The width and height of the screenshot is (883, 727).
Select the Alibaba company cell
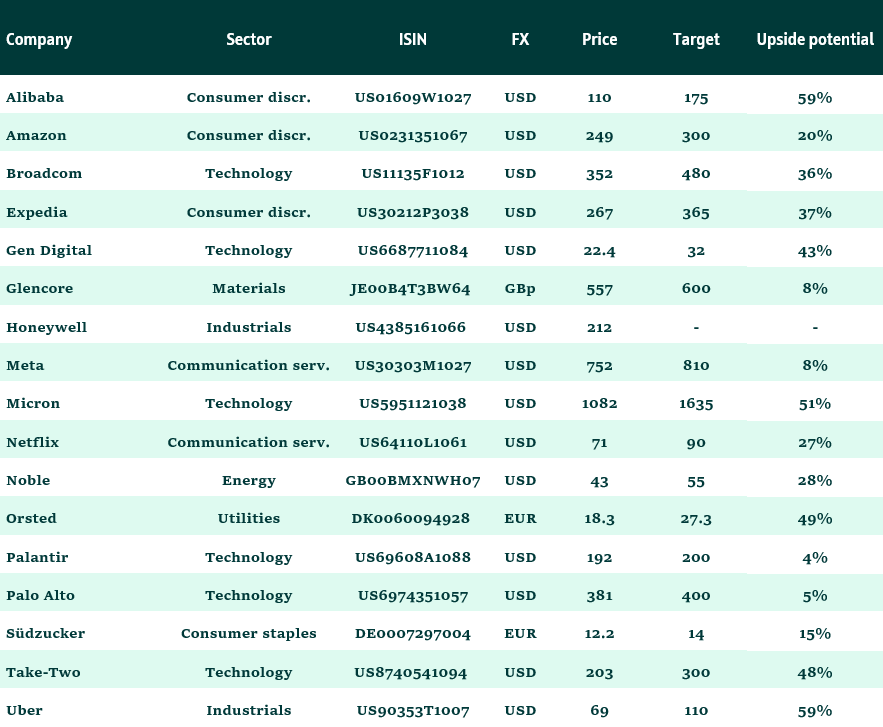[35, 97]
